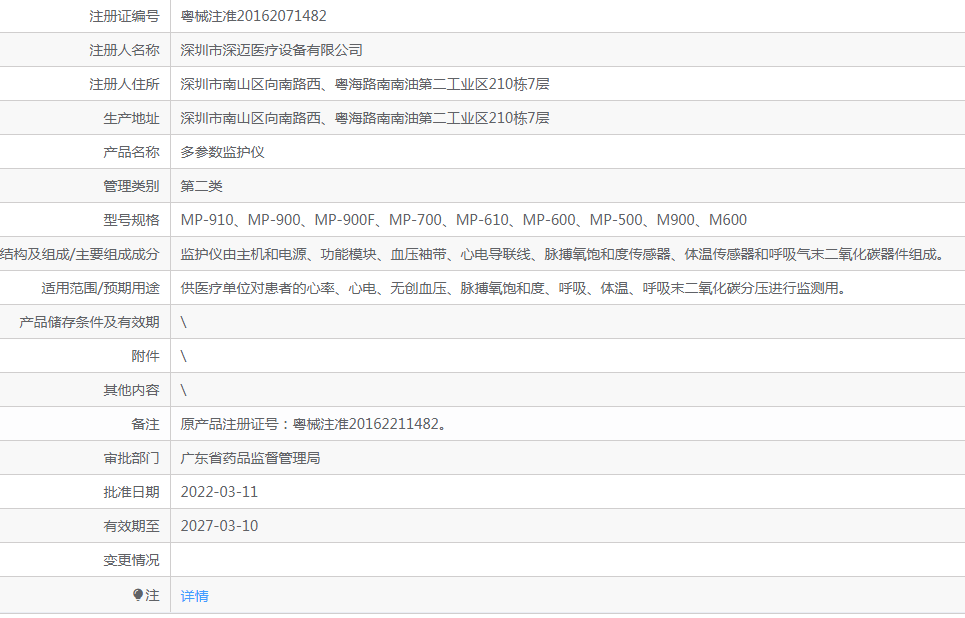The image size is (965, 618).
Task: Click the 注册证编号 label
Action: pyautogui.click(x=124, y=16)
